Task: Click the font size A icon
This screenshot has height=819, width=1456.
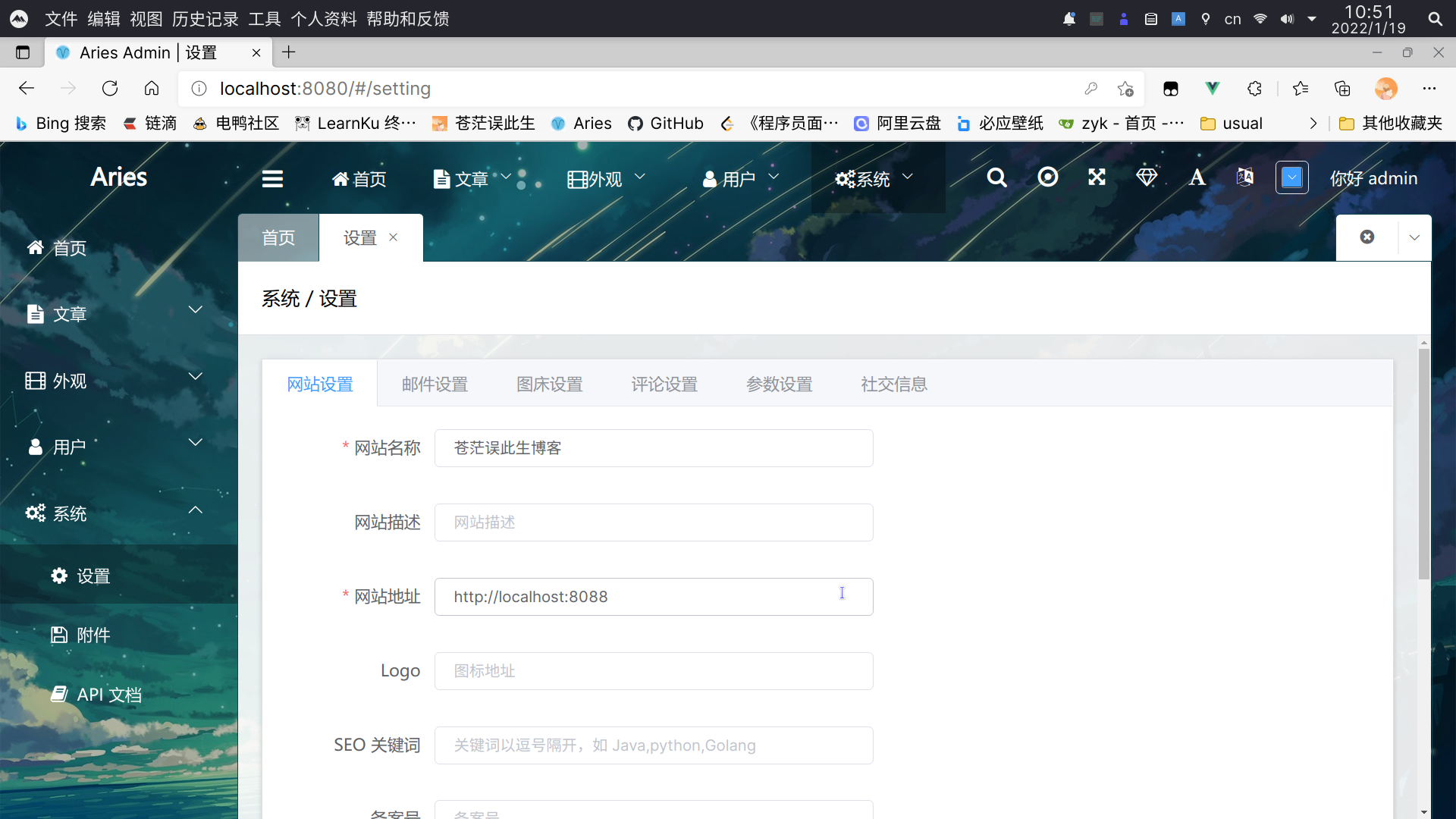Action: pyautogui.click(x=1197, y=177)
